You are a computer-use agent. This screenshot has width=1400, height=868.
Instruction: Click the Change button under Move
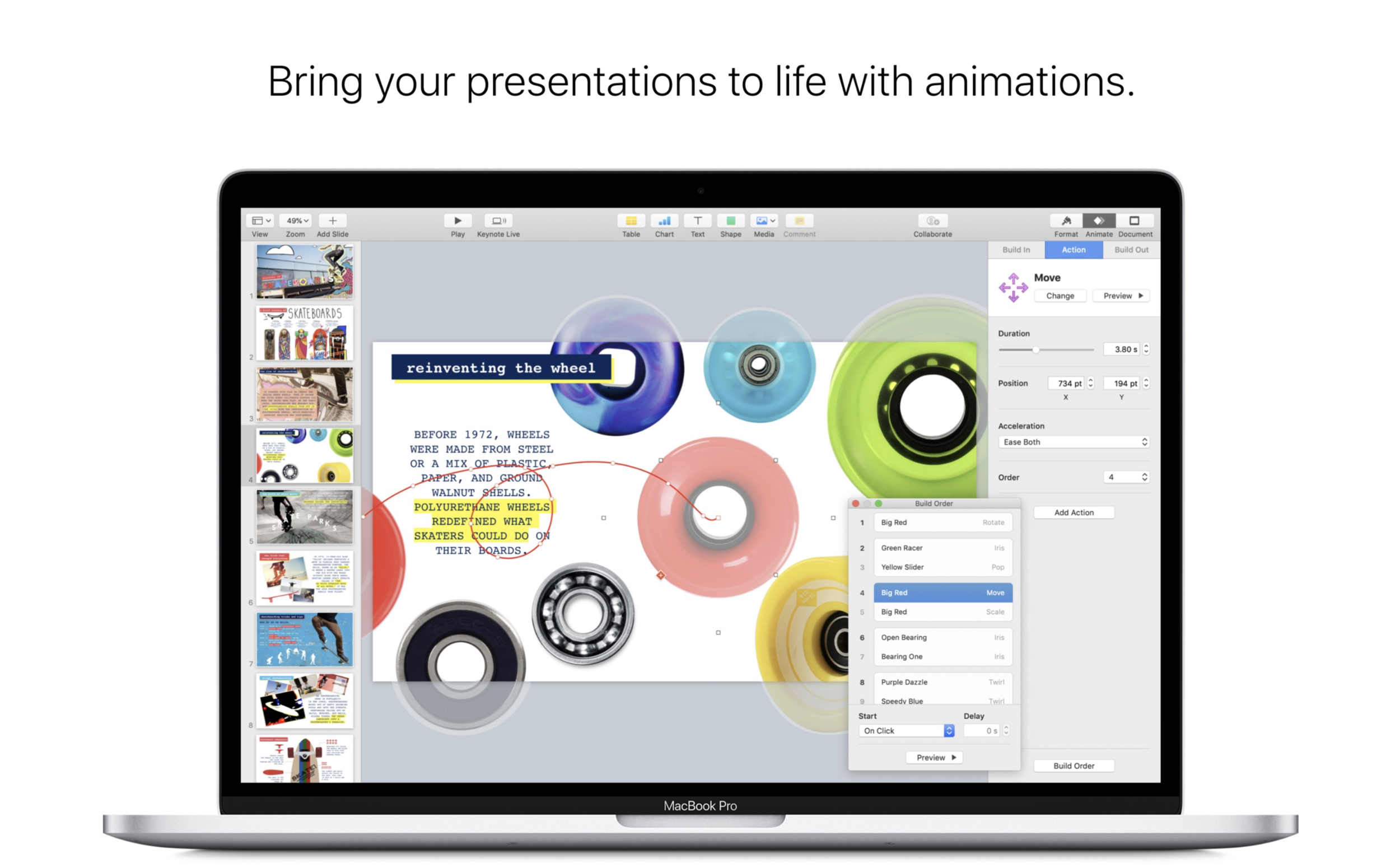click(x=1060, y=296)
